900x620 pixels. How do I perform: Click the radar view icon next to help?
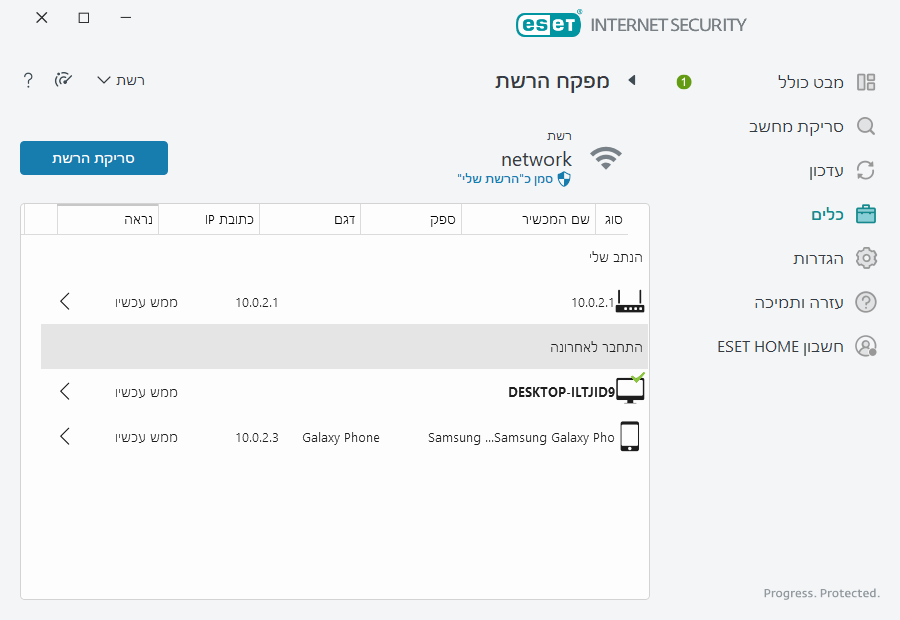(x=64, y=80)
